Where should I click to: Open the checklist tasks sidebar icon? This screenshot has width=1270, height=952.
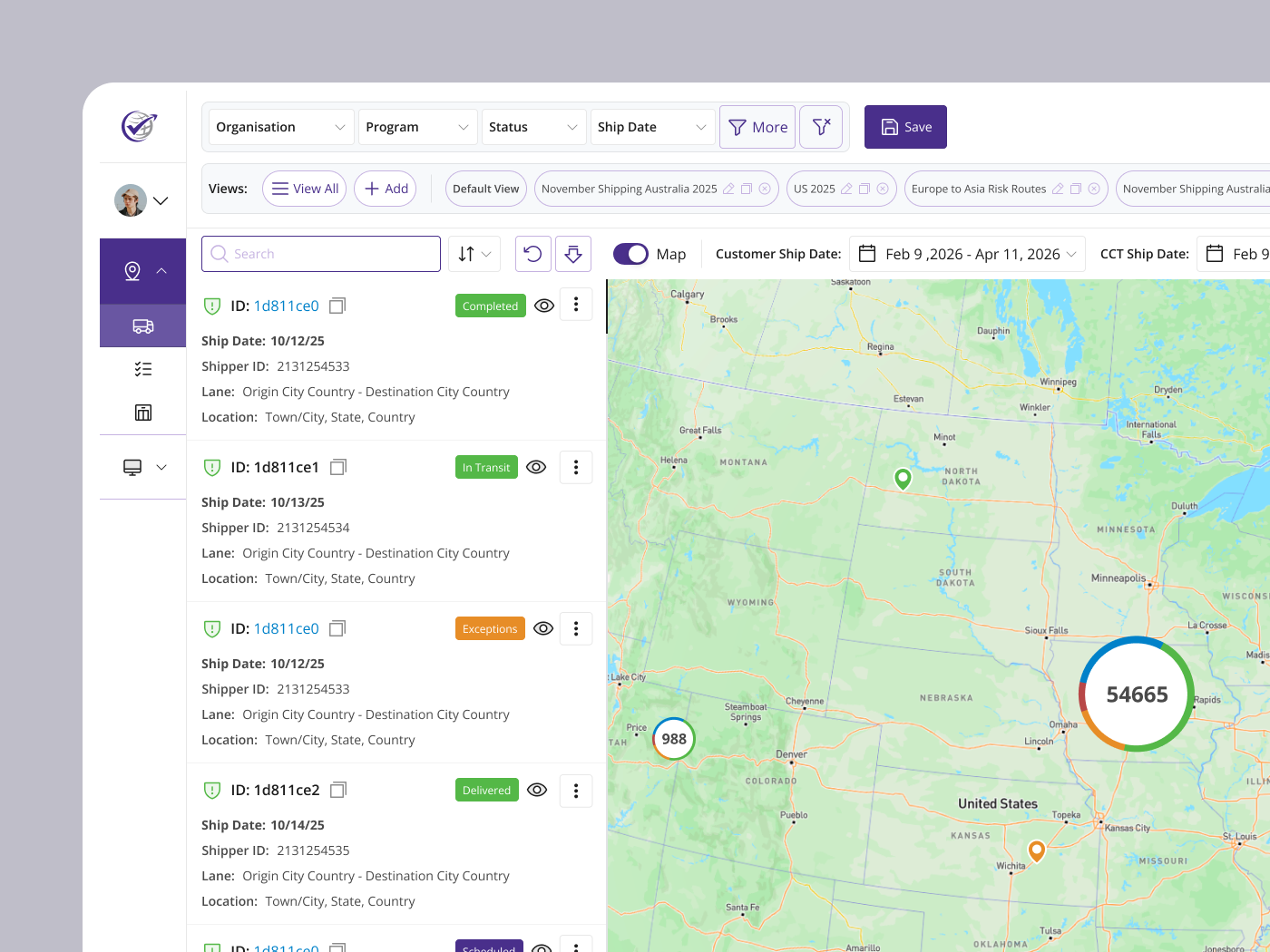[x=143, y=369]
